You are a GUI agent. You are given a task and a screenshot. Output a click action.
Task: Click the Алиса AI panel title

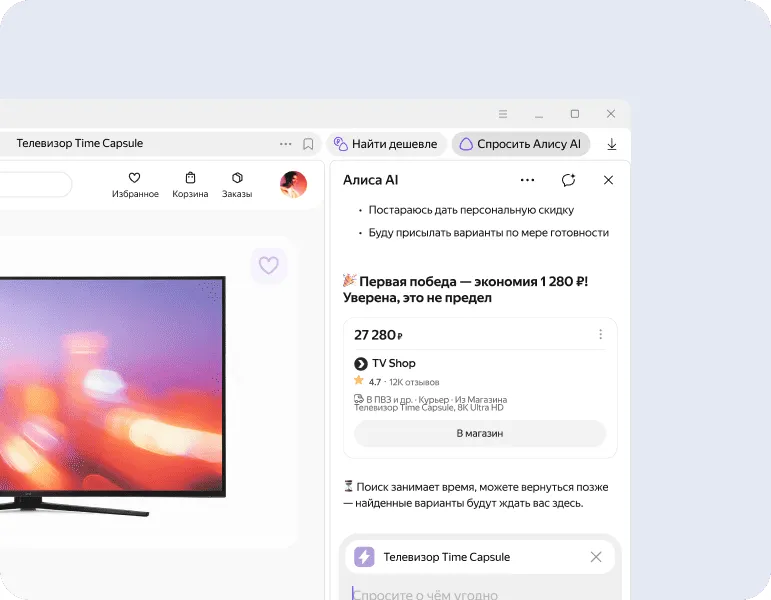click(370, 180)
